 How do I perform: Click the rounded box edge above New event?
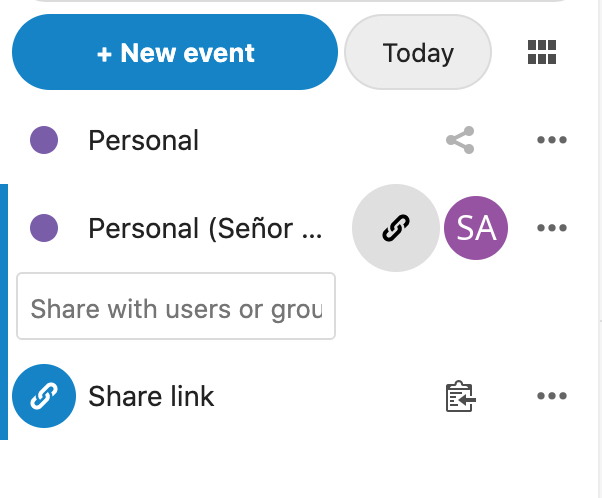click(300, 3)
